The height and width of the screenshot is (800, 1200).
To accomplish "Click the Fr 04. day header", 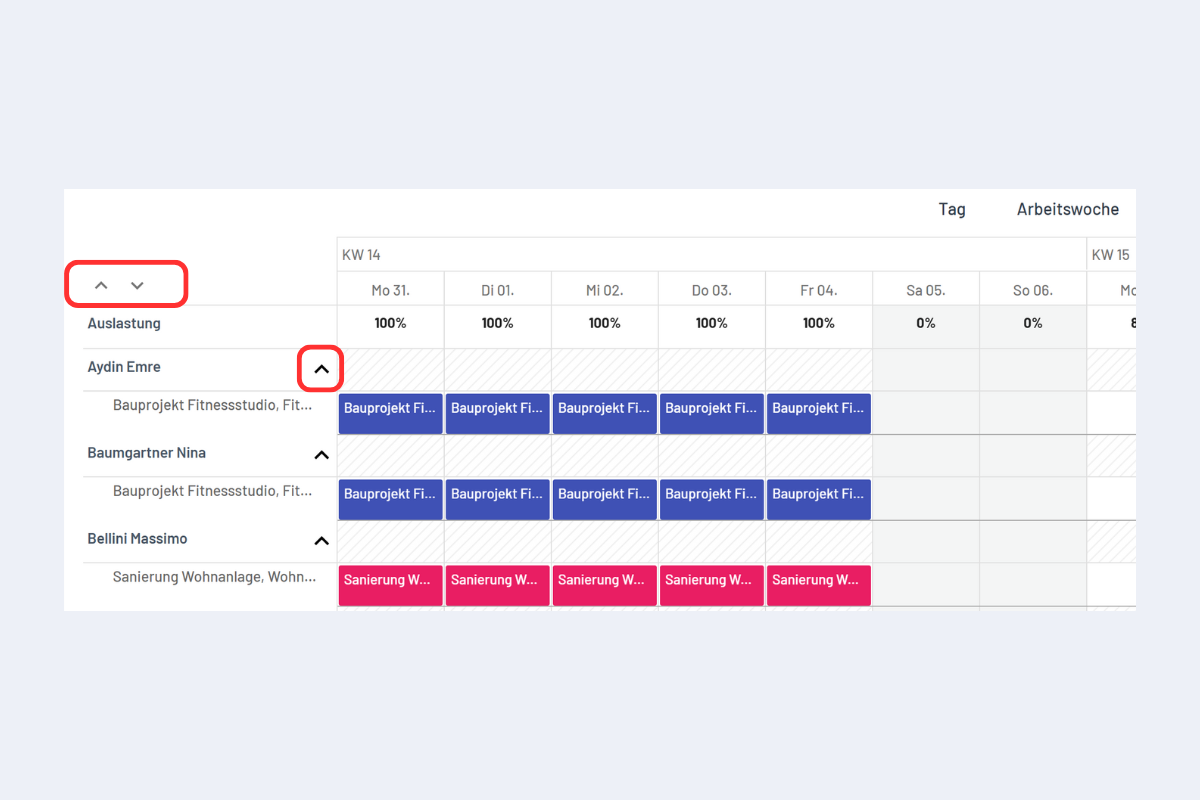I will point(818,291).
